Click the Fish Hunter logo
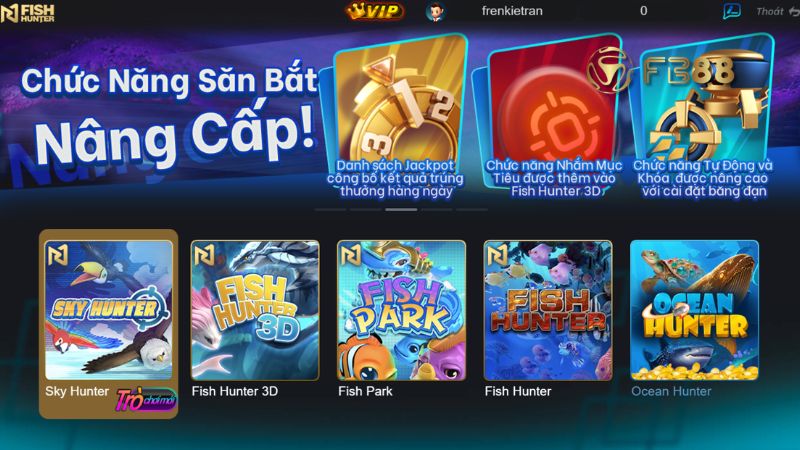 (28, 13)
